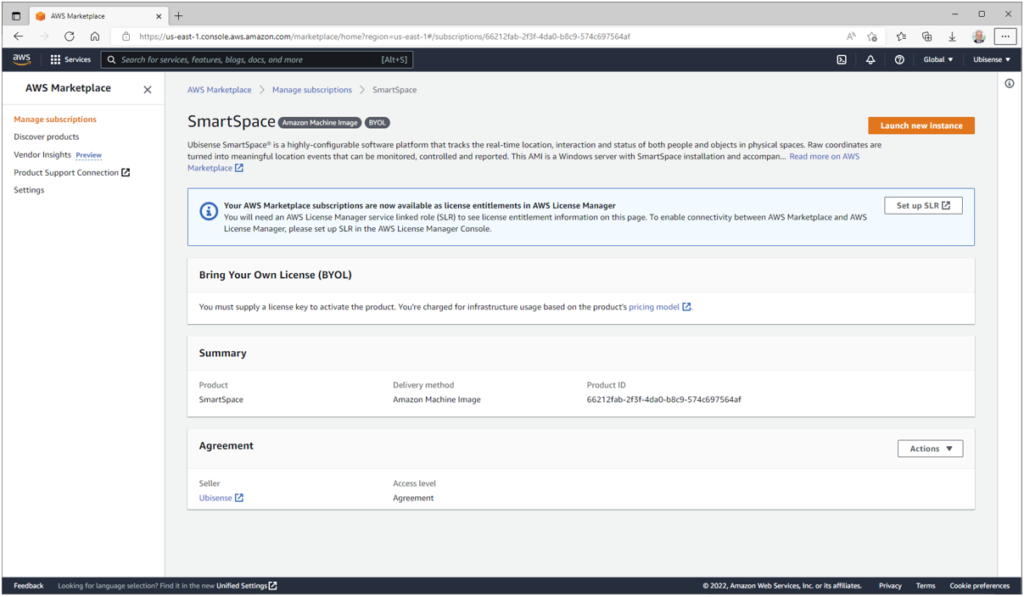The height and width of the screenshot is (597, 1024).
Task: Open the AWS help menu
Action: point(899,59)
